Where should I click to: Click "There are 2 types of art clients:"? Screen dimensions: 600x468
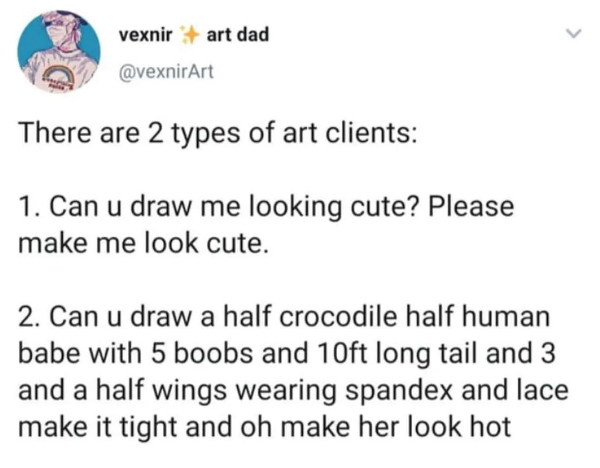[214, 133]
